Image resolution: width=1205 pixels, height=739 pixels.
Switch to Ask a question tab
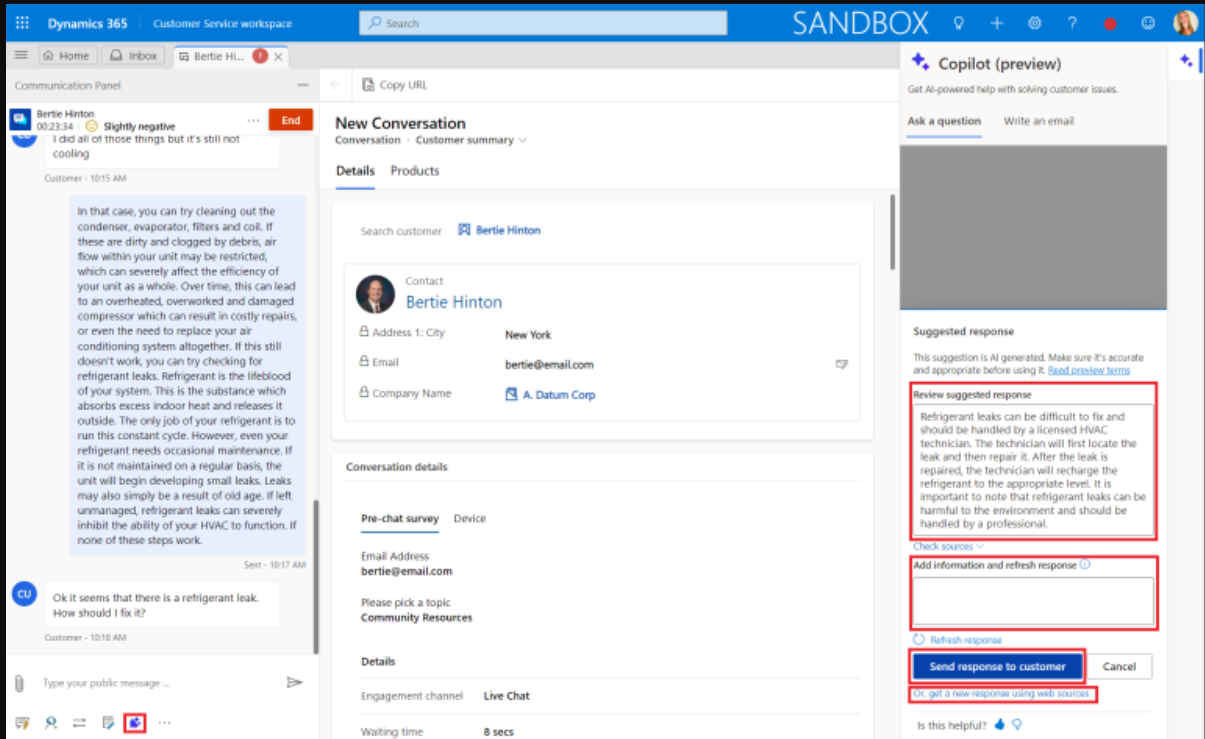click(944, 121)
